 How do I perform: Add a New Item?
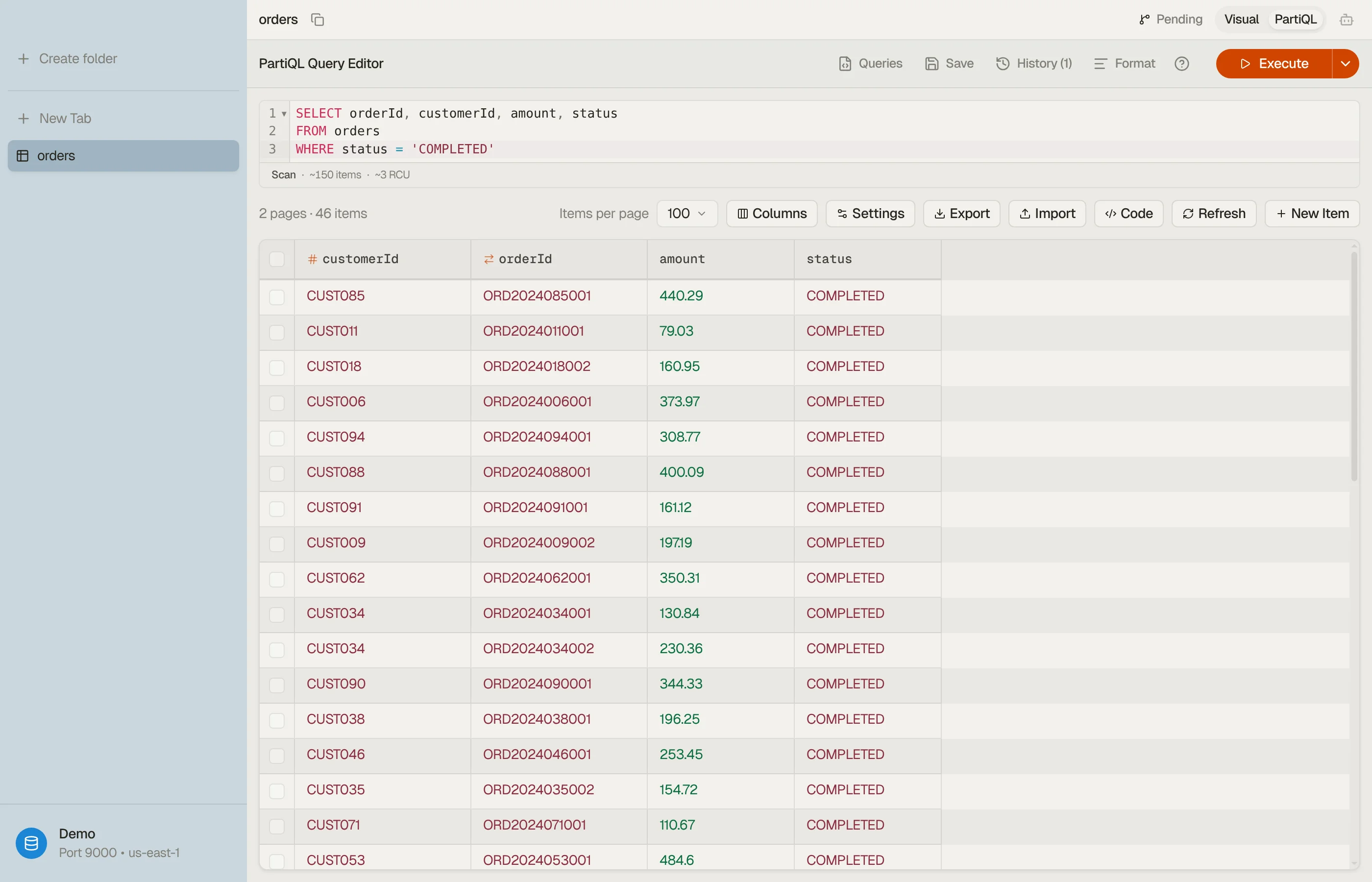pos(1311,214)
